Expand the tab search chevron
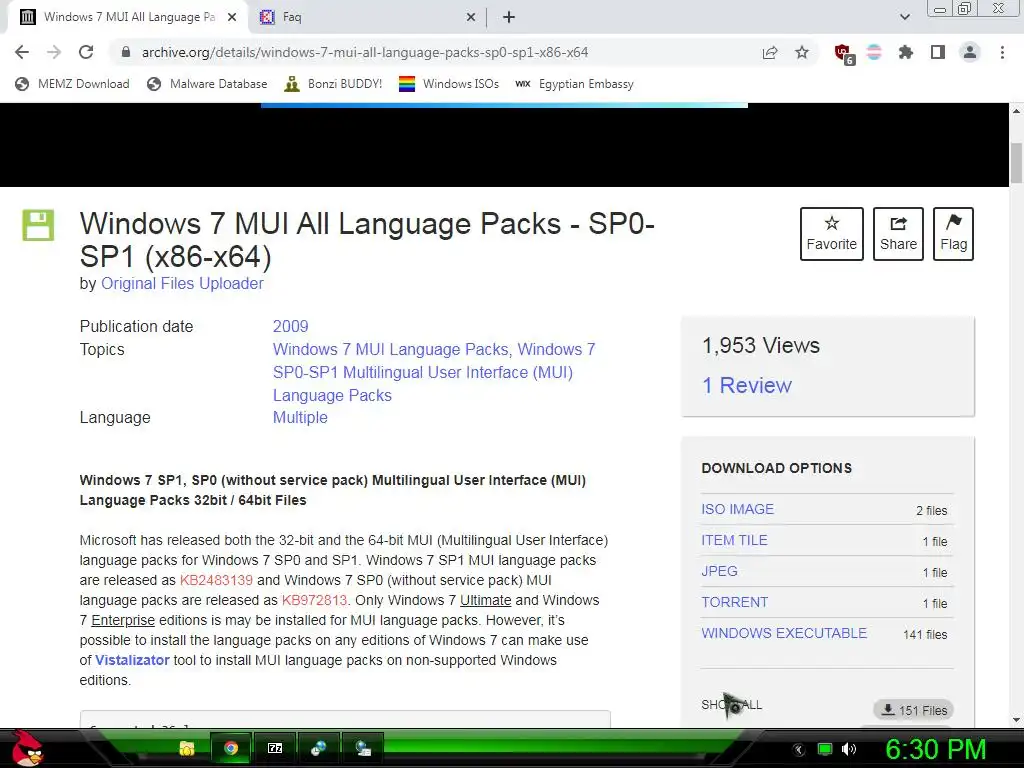 (x=904, y=17)
